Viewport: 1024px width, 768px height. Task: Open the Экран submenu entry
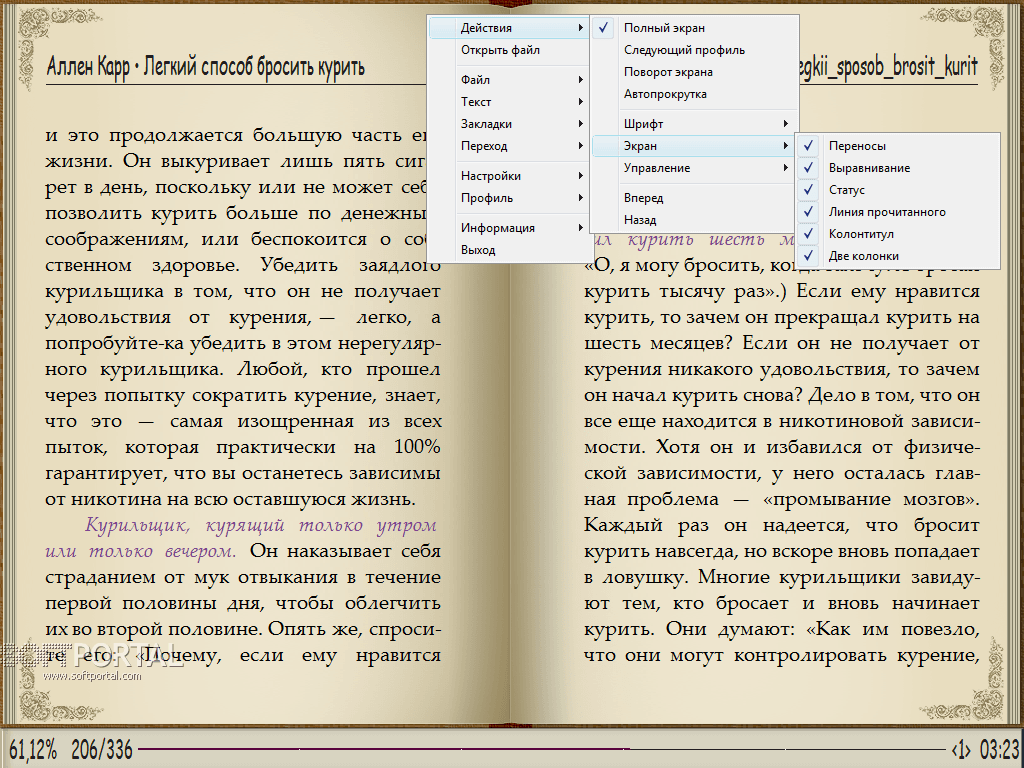coord(694,146)
